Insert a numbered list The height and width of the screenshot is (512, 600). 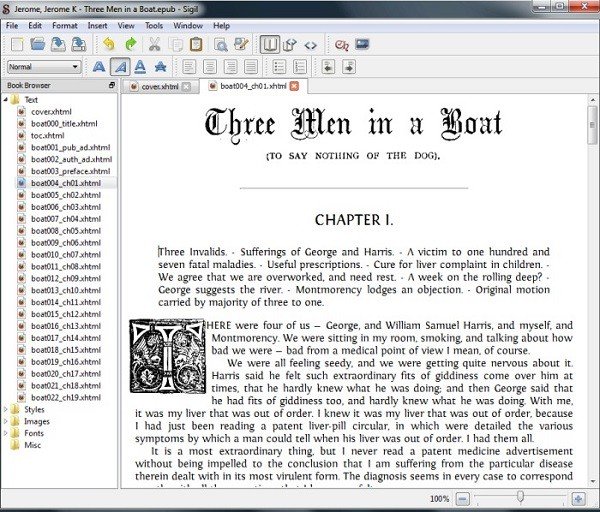point(300,67)
